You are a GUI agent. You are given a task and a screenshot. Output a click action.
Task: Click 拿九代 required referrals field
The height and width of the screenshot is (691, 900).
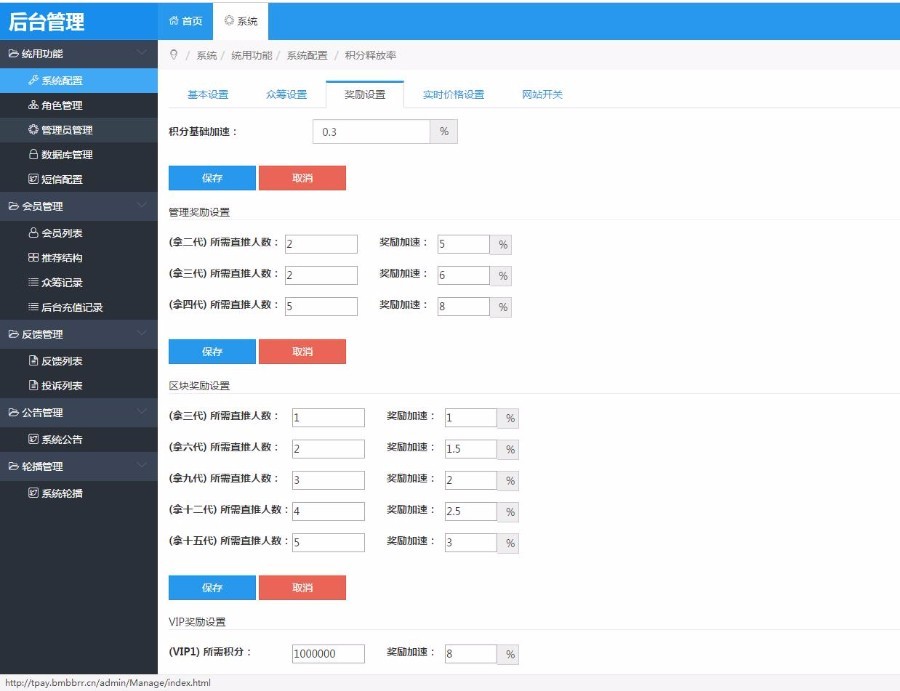pyautogui.click(x=328, y=480)
